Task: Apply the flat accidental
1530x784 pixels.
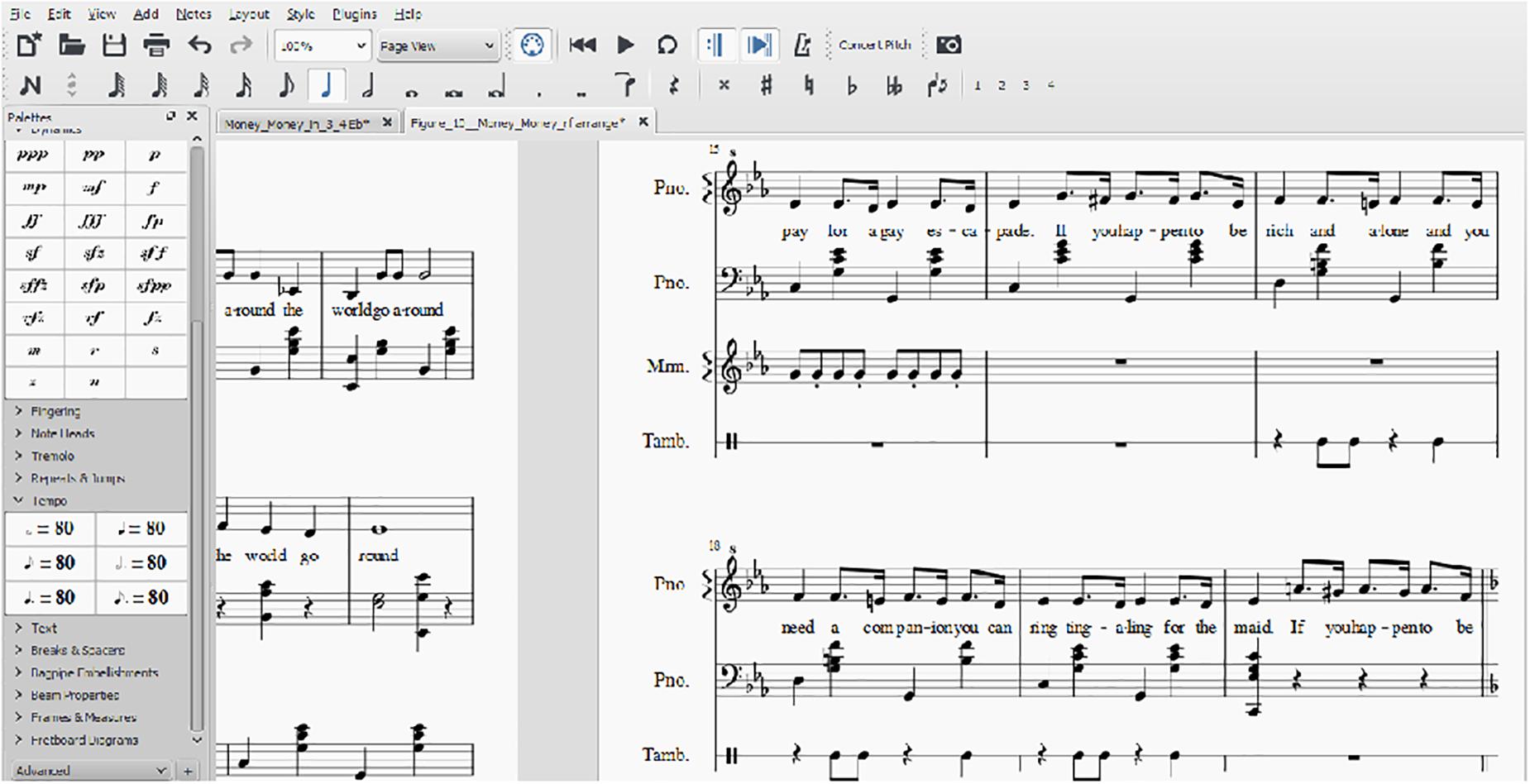Action: tap(852, 85)
